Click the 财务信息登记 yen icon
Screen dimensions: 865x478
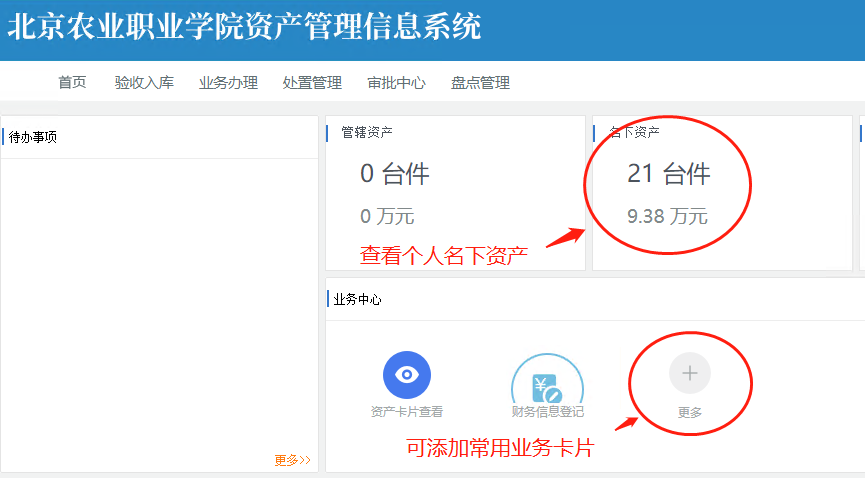pos(546,380)
